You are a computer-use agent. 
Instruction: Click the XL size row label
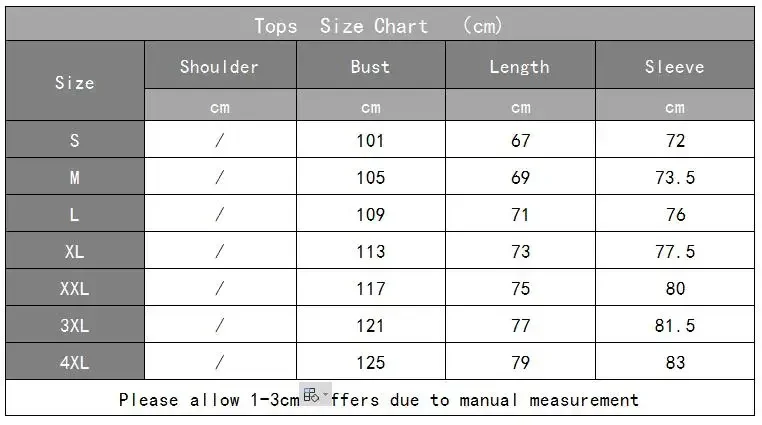(75, 252)
